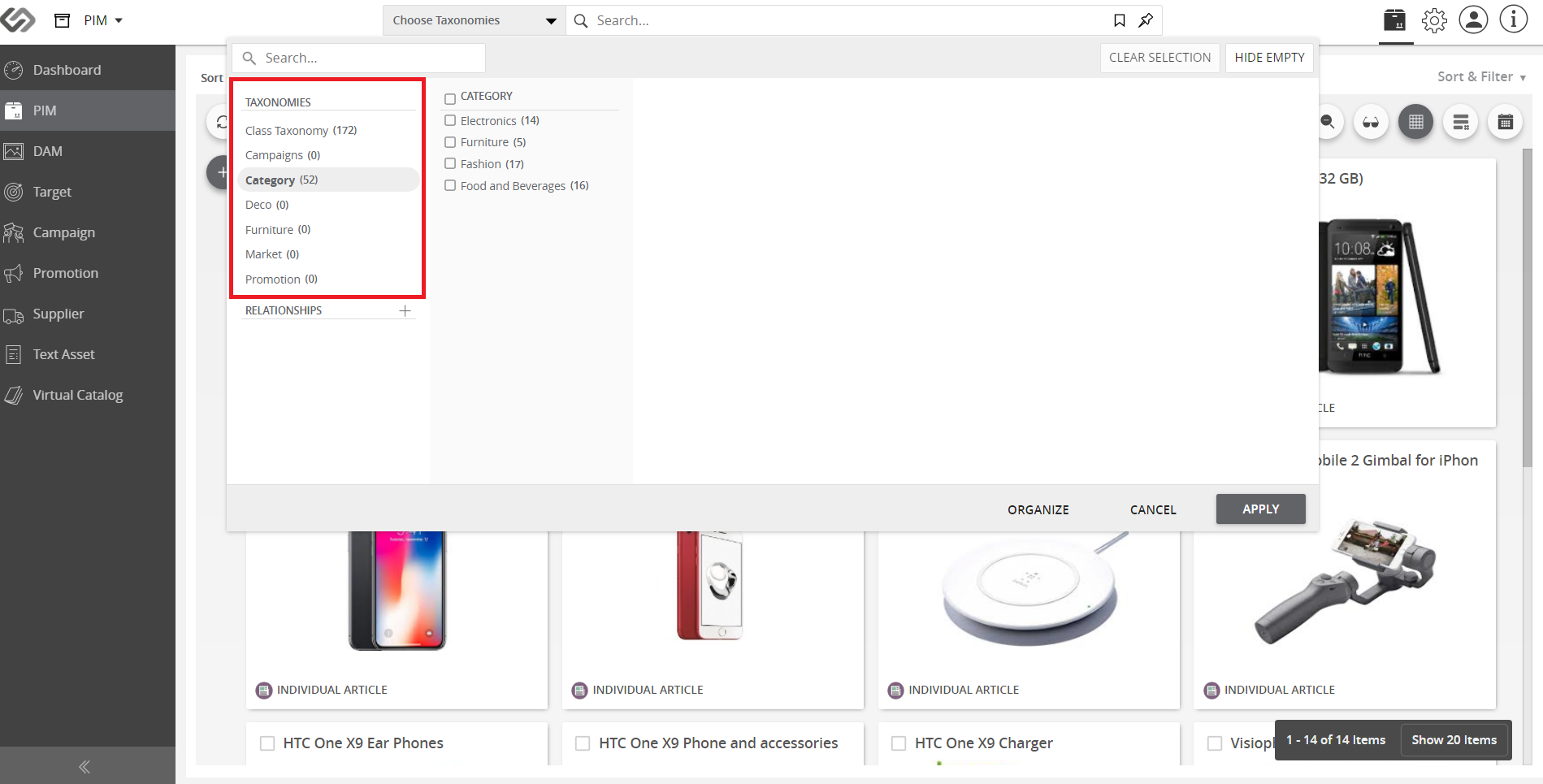This screenshot has height=784, width=1543.
Task: Click the Text Asset document icon
Action: [x=13, y=354]
